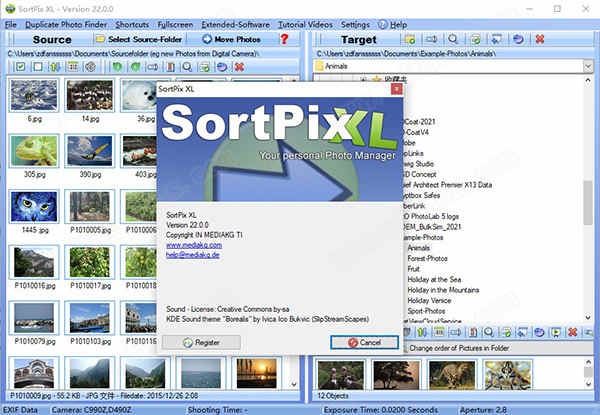The image size is (600, 415).
Task: Select the Holiday in the Mountains folder
Action: 443,290
